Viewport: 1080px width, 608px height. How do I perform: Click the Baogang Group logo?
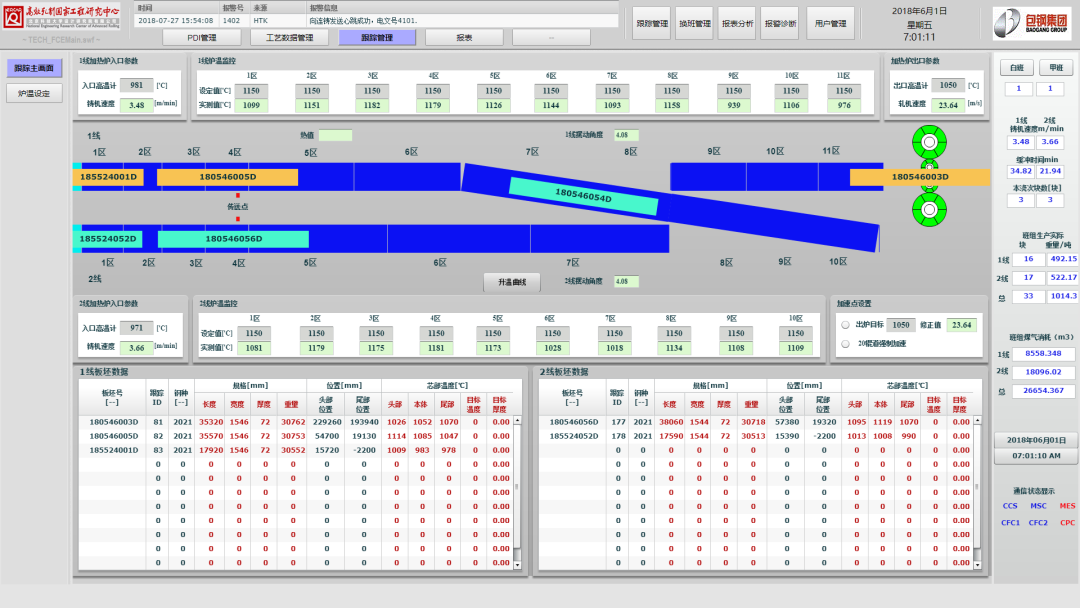(x=1031, y=23)
